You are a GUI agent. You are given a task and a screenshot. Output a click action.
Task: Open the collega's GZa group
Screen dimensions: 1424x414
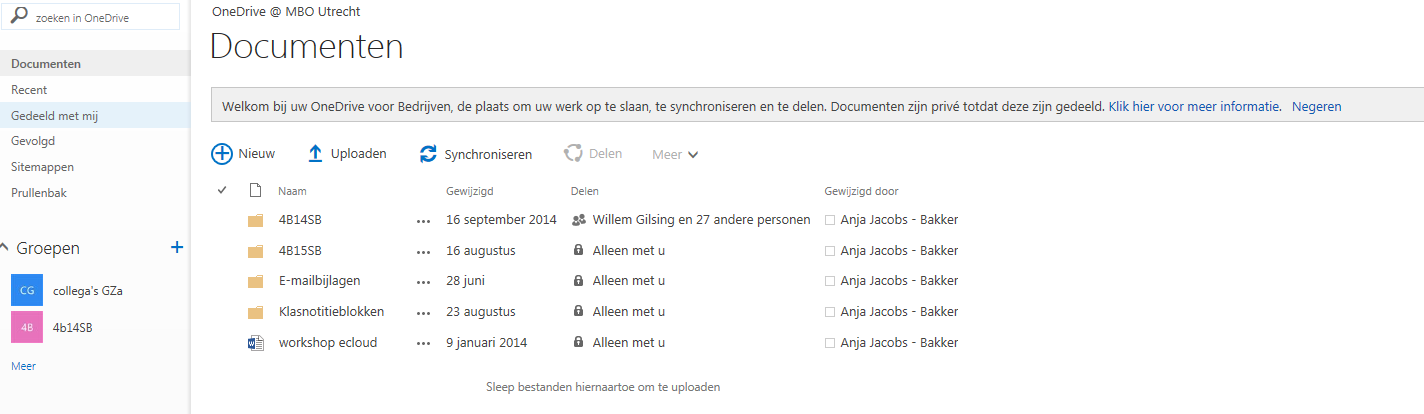[88, 291]
